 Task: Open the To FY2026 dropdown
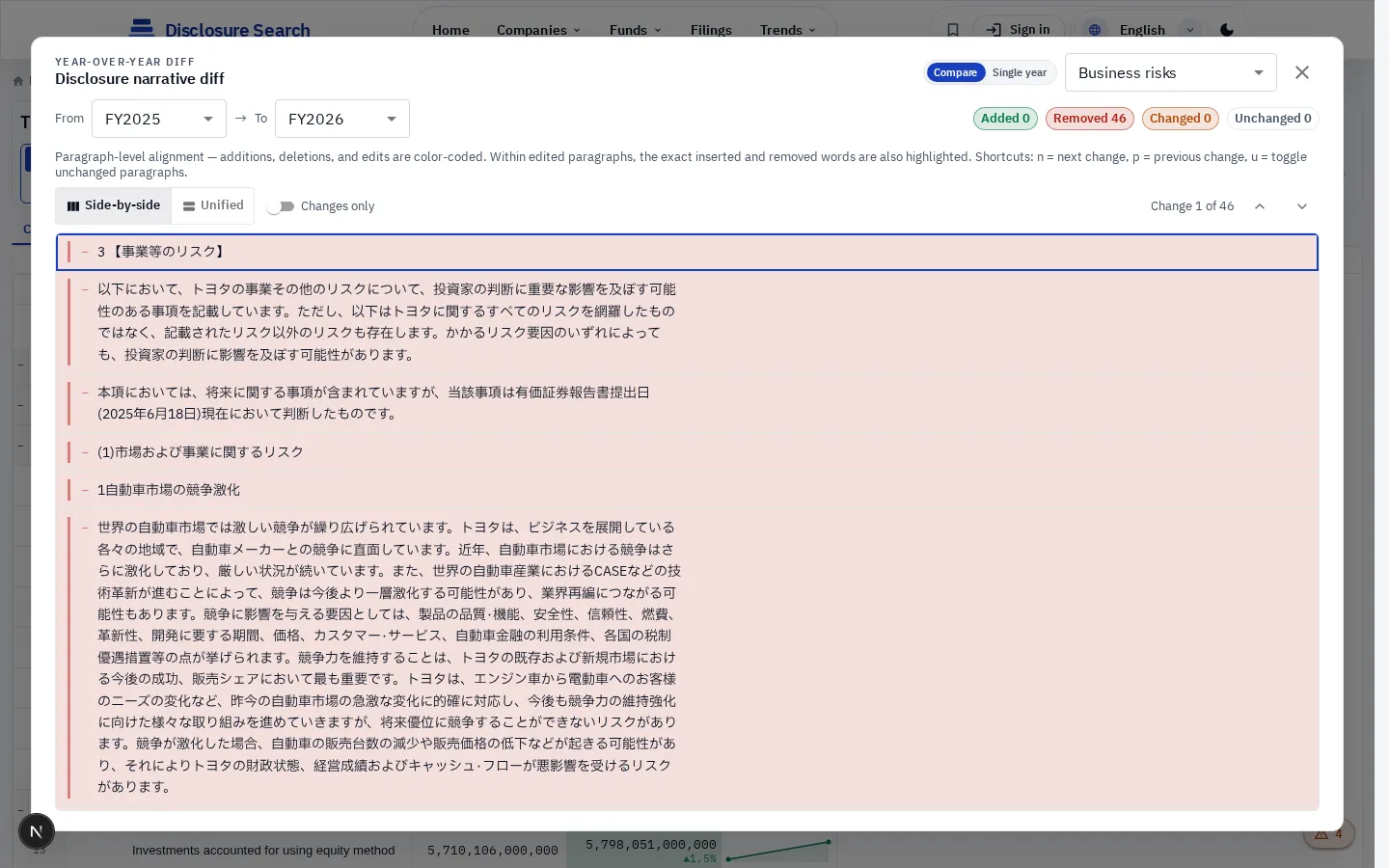coord(342,119)
